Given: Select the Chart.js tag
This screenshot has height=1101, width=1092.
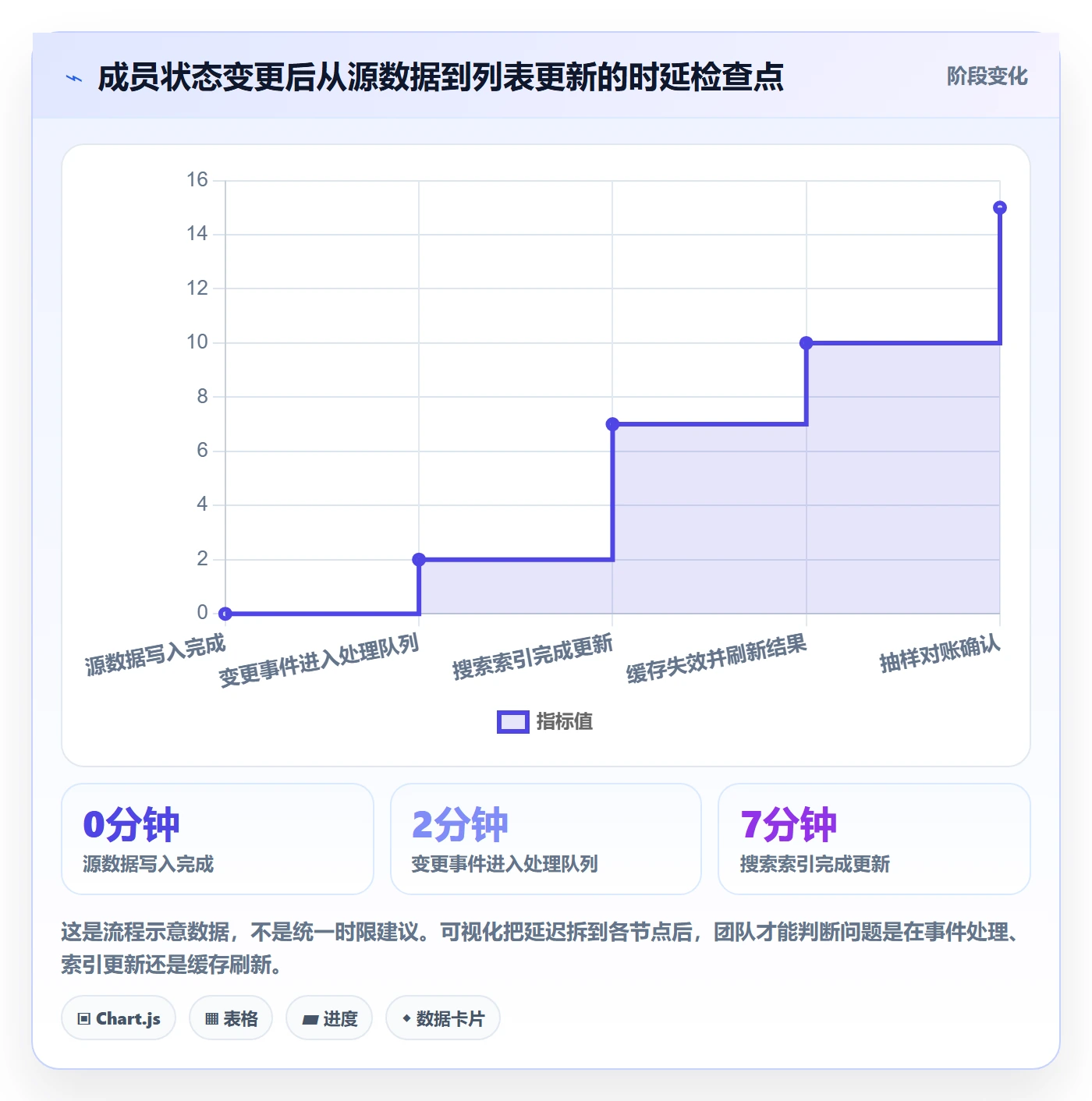Looking at the screenshot, I should (119, 1018).
